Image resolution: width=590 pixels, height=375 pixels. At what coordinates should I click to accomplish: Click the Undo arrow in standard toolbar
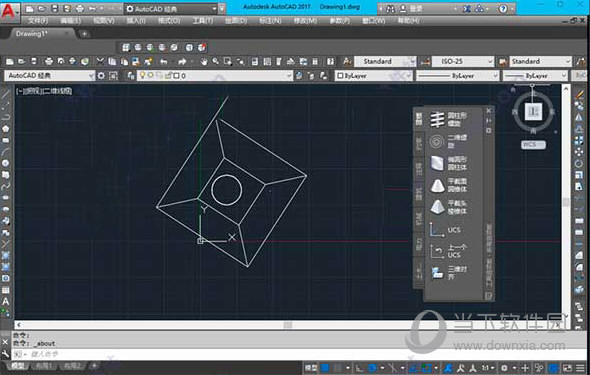pyautogui.click(x=164, y=61)
